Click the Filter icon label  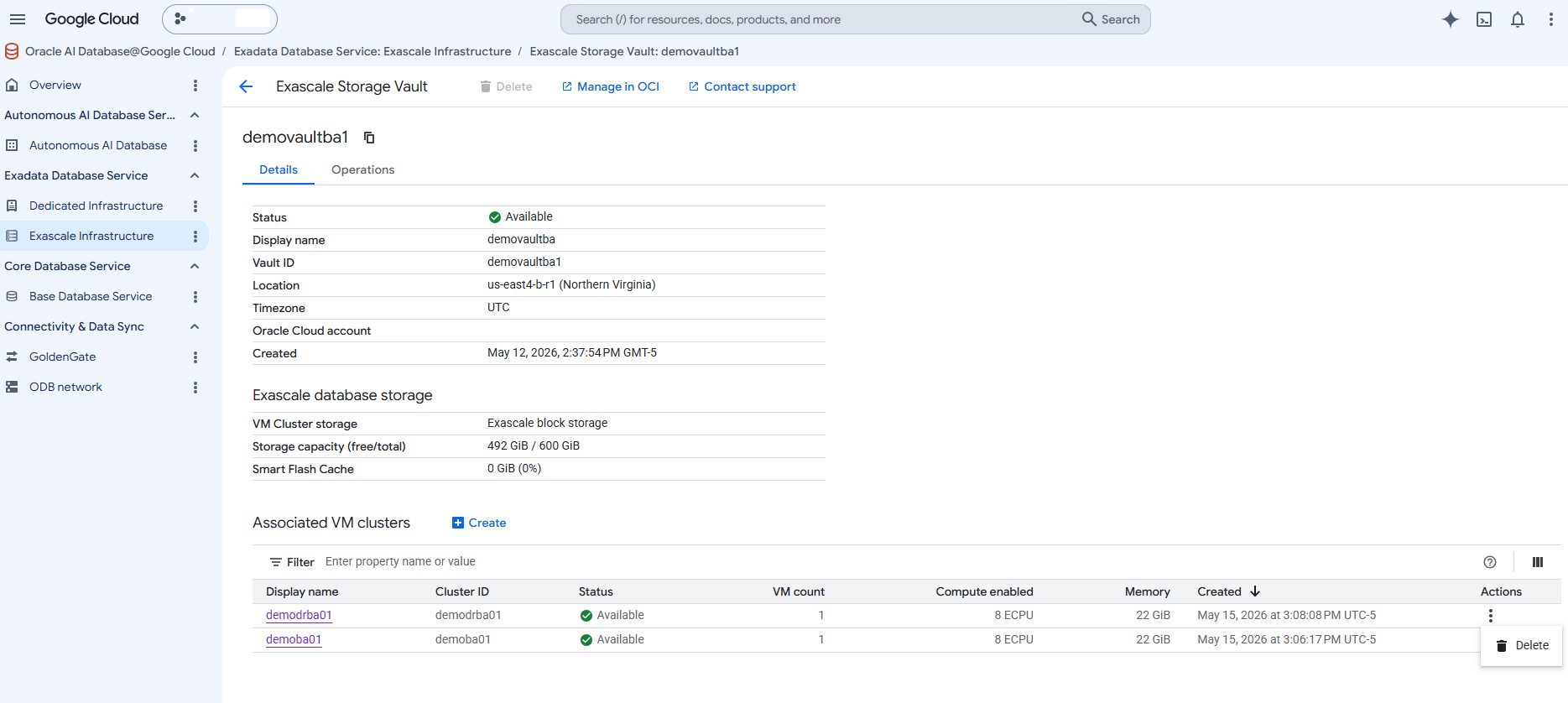[x=292, y=562]
